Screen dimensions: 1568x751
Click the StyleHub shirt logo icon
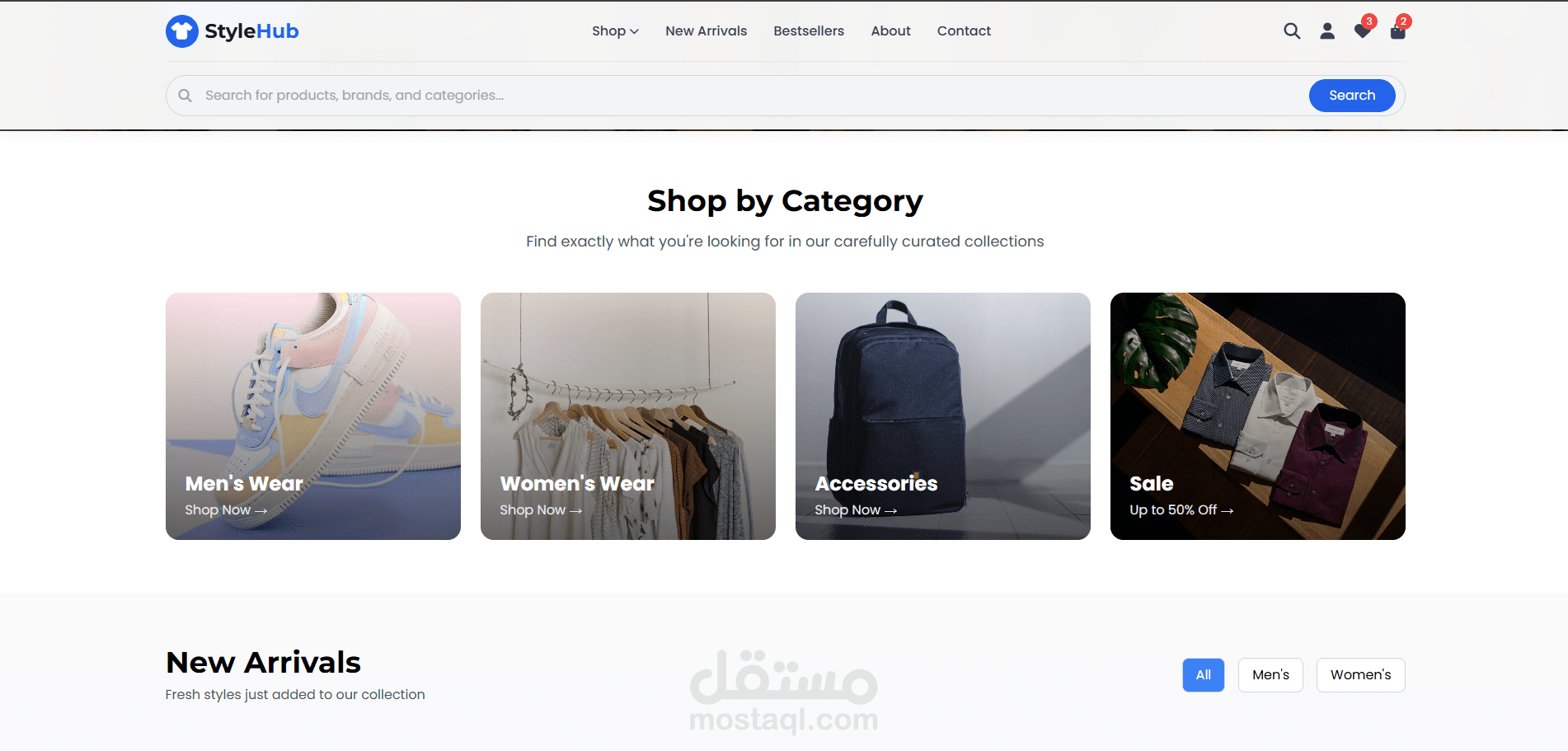[181, 31]
